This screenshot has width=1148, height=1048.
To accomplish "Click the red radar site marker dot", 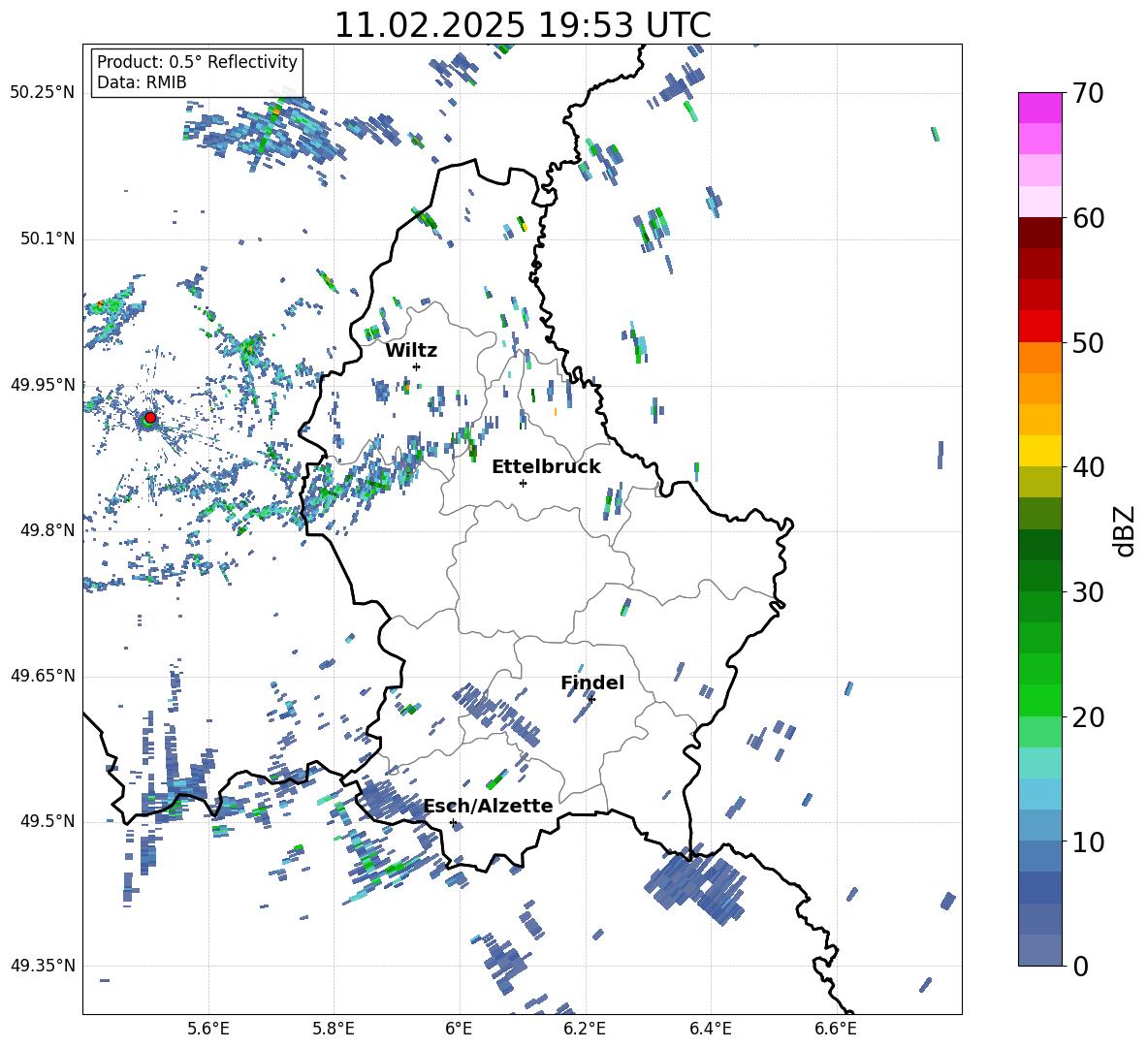I will (x=150, y=417).
